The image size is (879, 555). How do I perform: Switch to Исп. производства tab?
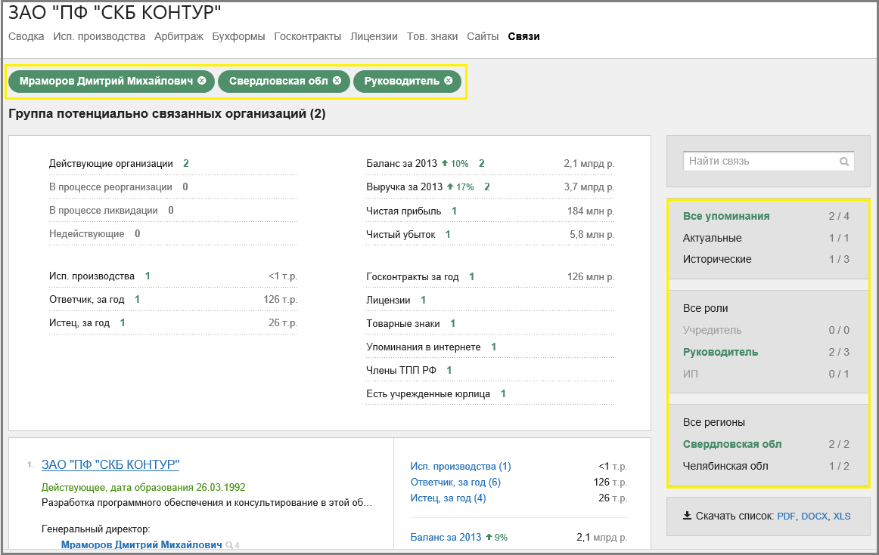coord(99,36)
